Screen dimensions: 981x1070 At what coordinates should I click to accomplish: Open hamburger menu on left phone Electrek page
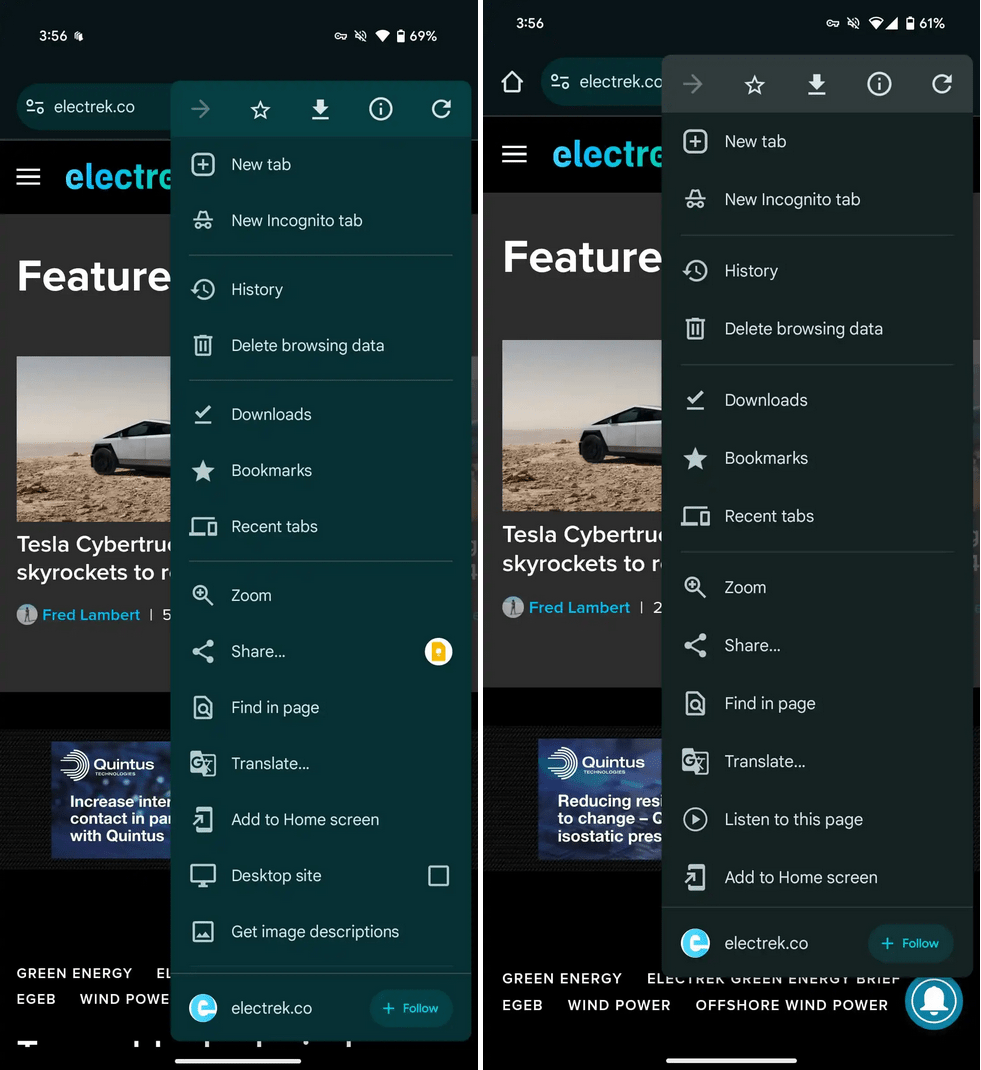tap(29, 177)
